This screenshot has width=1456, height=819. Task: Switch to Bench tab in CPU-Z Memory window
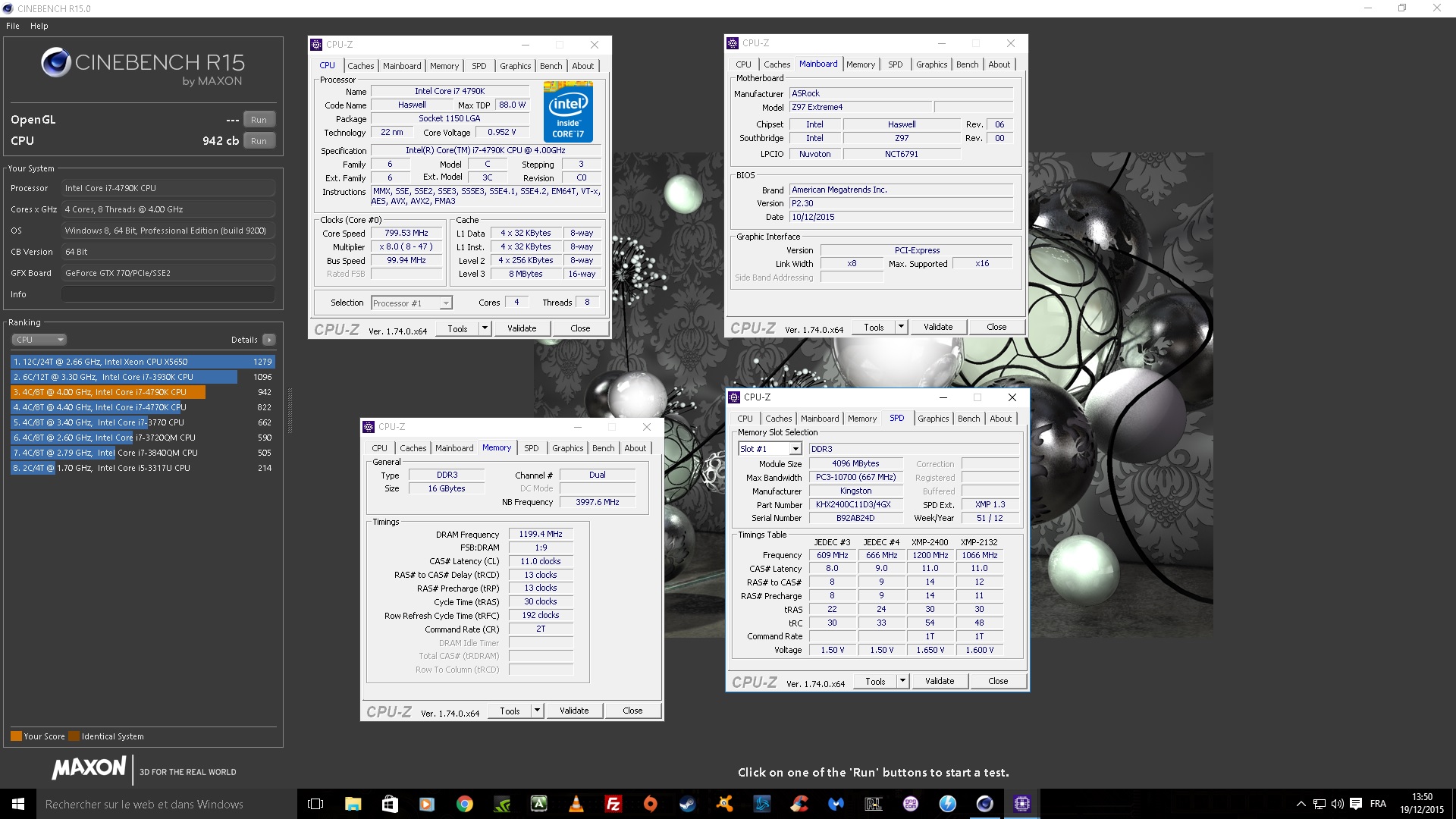604,448
